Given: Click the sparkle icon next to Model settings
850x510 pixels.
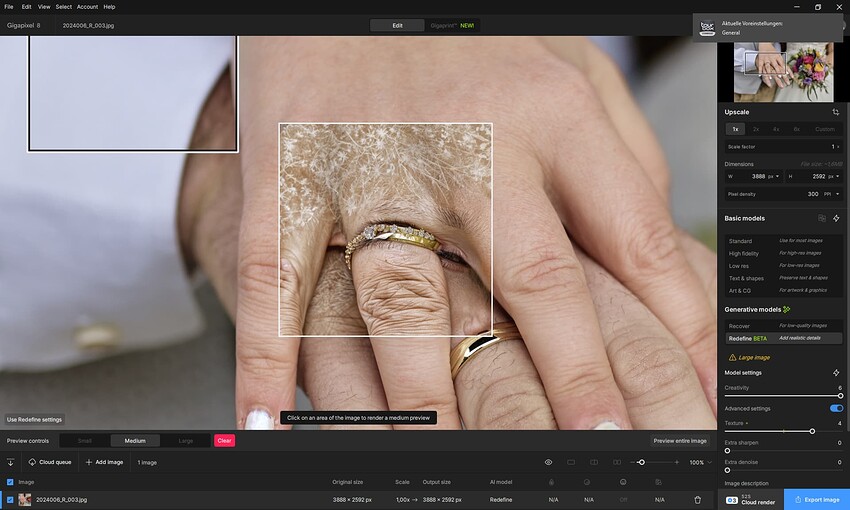Looking at the screenshot, I should point(836,373).
